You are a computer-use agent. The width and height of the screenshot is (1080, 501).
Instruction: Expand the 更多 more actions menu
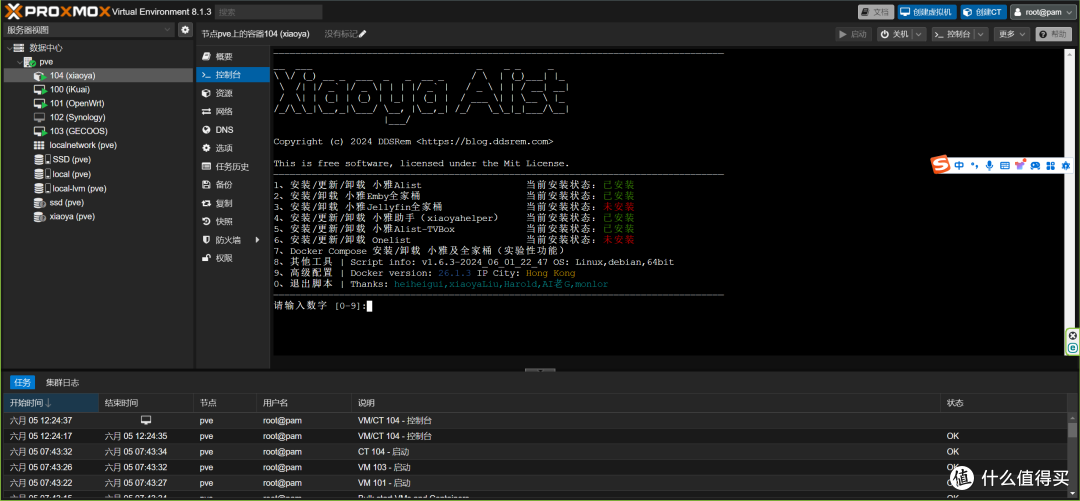1011,34
